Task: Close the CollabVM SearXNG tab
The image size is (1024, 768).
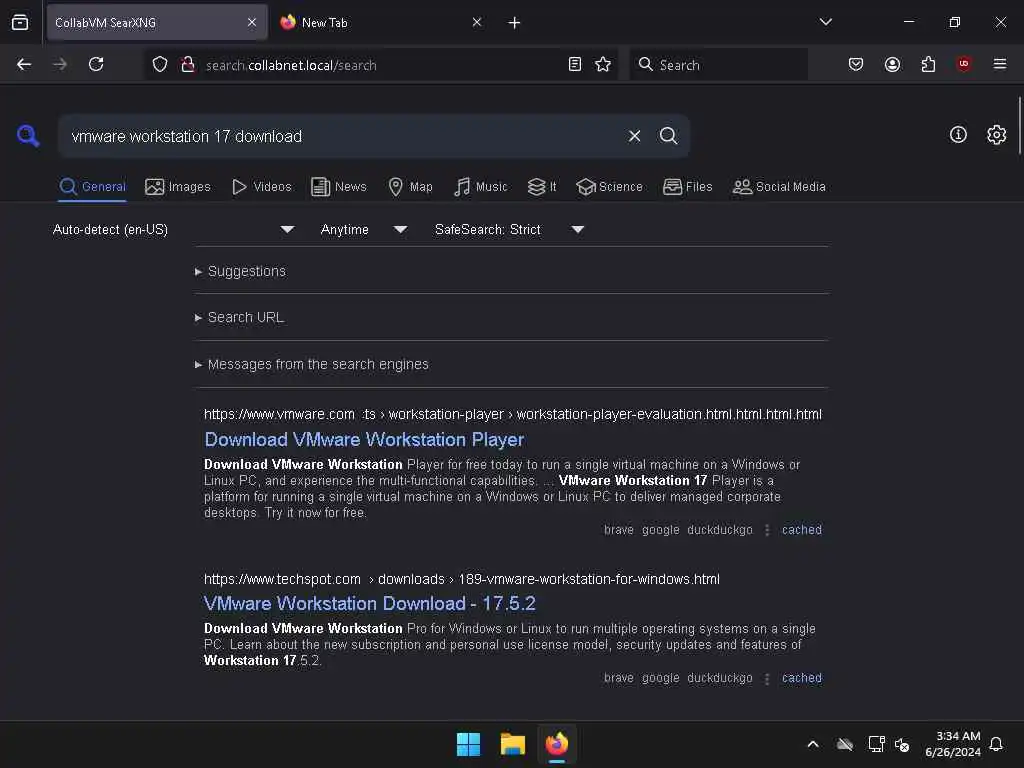Action: pos(252,22)
